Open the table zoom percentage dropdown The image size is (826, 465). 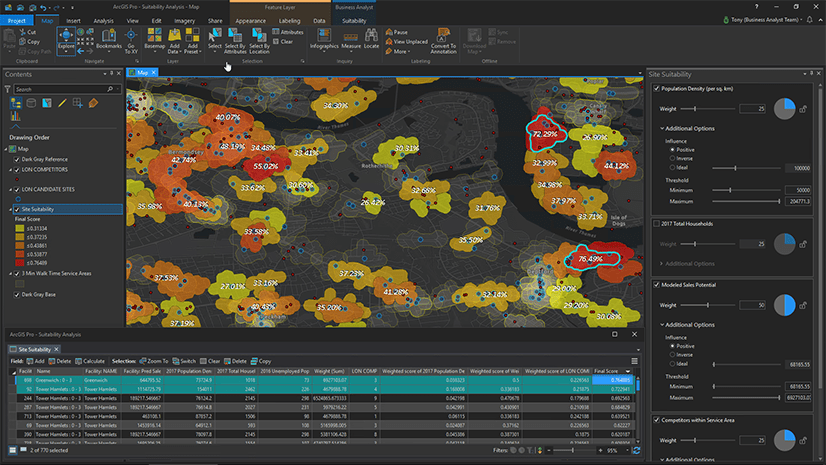[627, 450]
